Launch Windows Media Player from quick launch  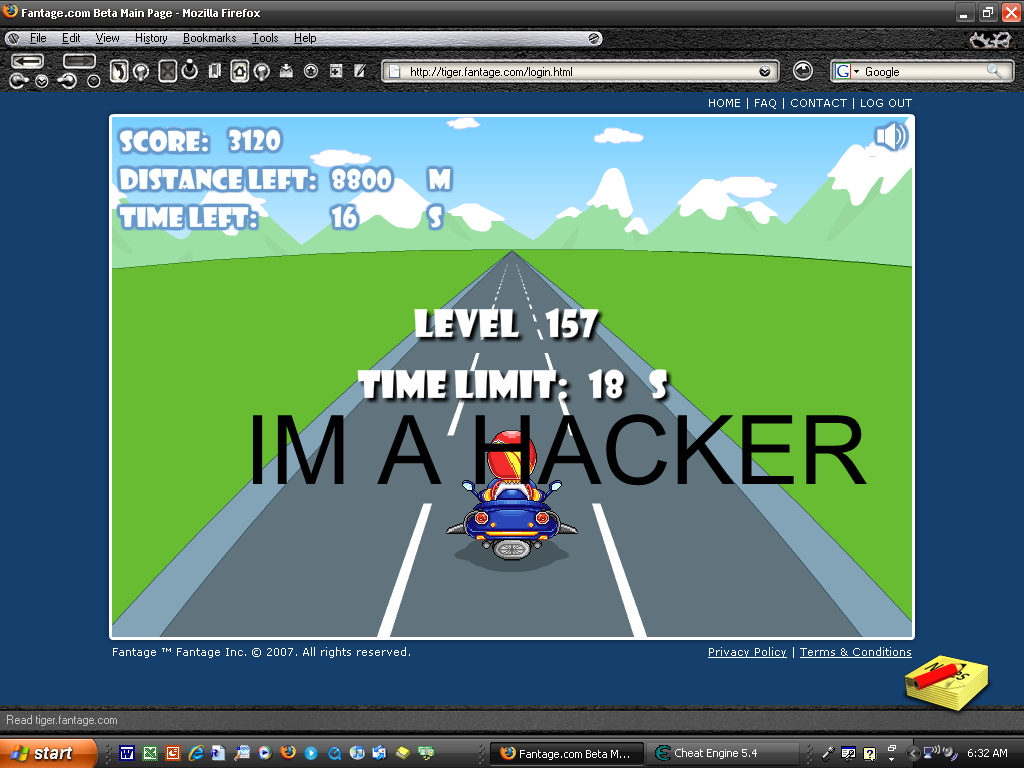pos(264,753)
